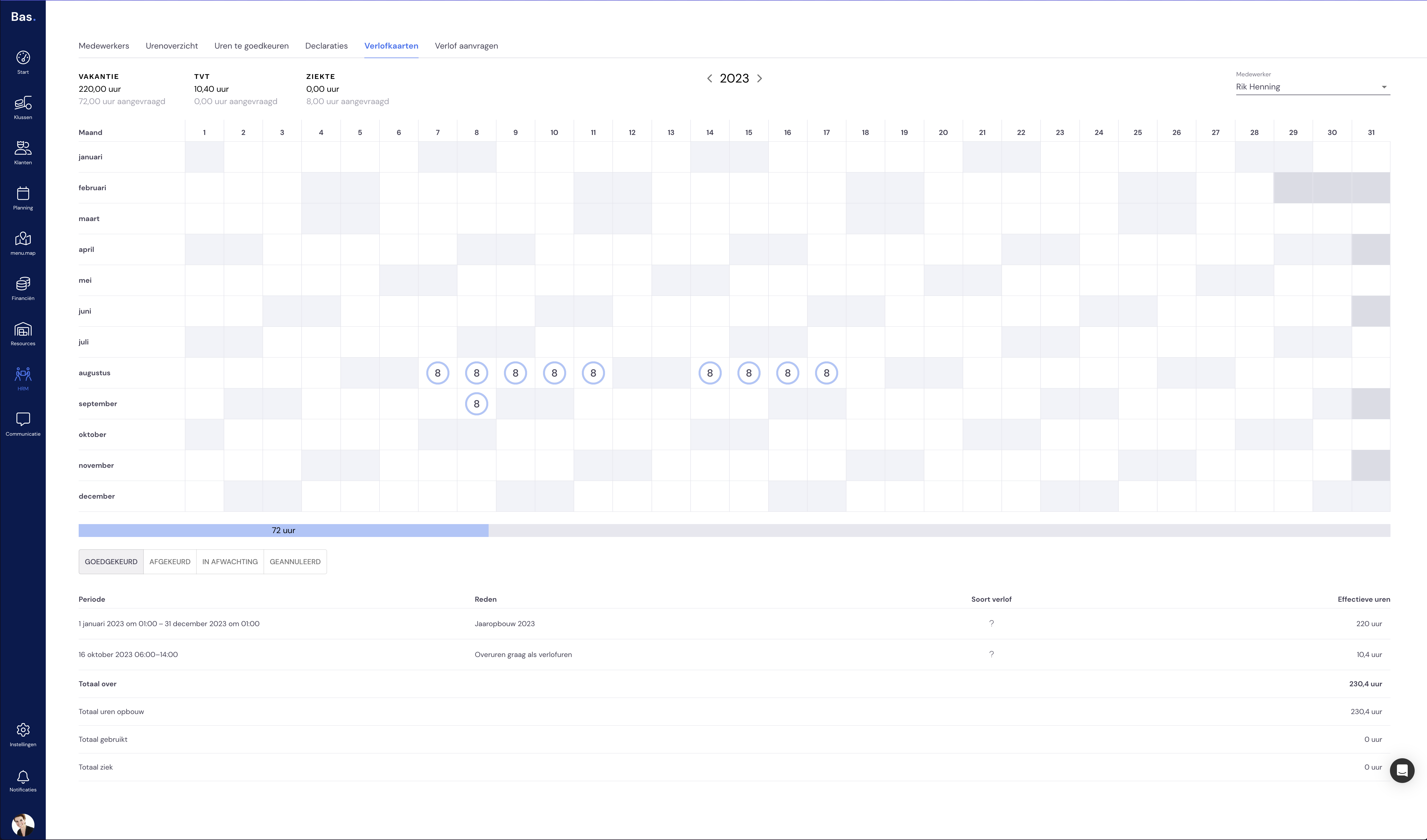Select the 8-hour leave on augustus 11

593,373
